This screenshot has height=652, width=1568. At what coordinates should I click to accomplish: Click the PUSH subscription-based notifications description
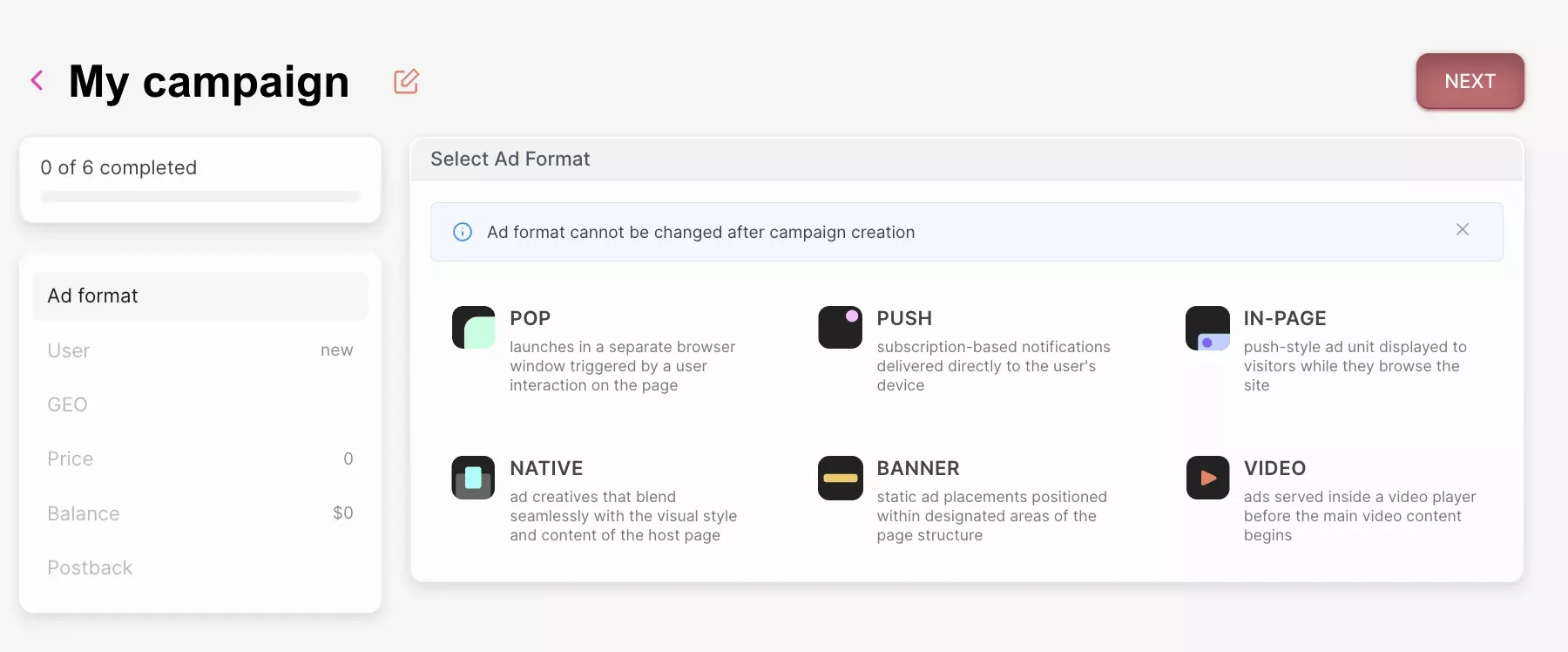pyautogui.click(x=994, y=366)
